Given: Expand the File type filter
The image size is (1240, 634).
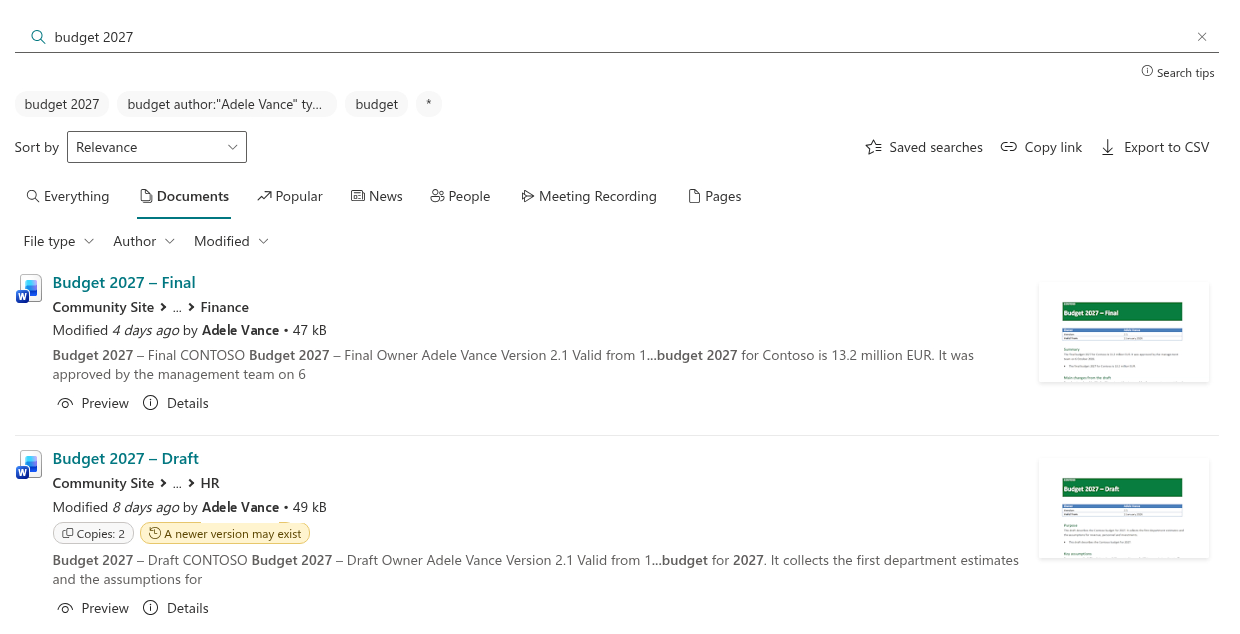Looking at the screenshot, I should (59, 241).
